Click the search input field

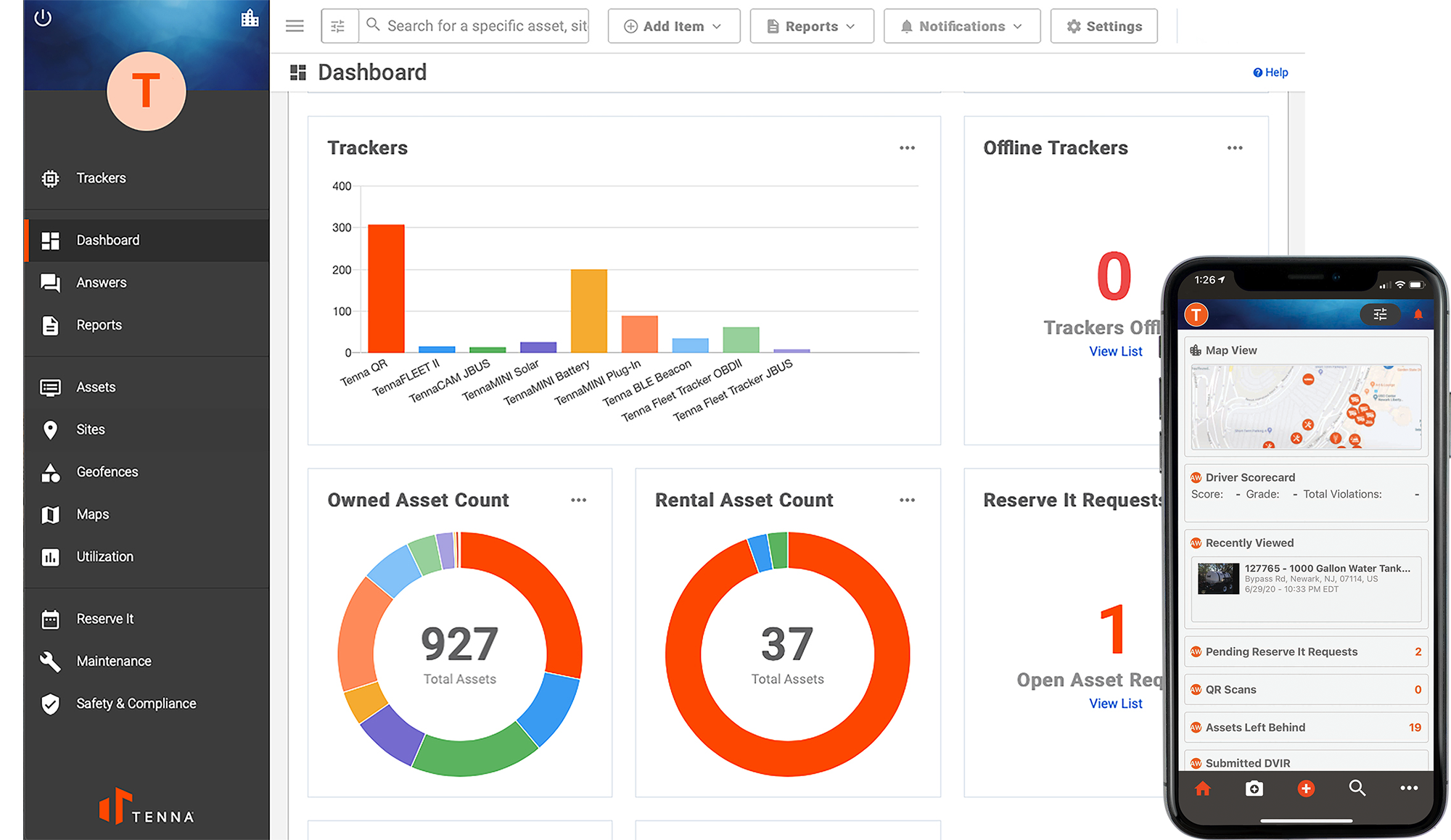coord(475,26)
